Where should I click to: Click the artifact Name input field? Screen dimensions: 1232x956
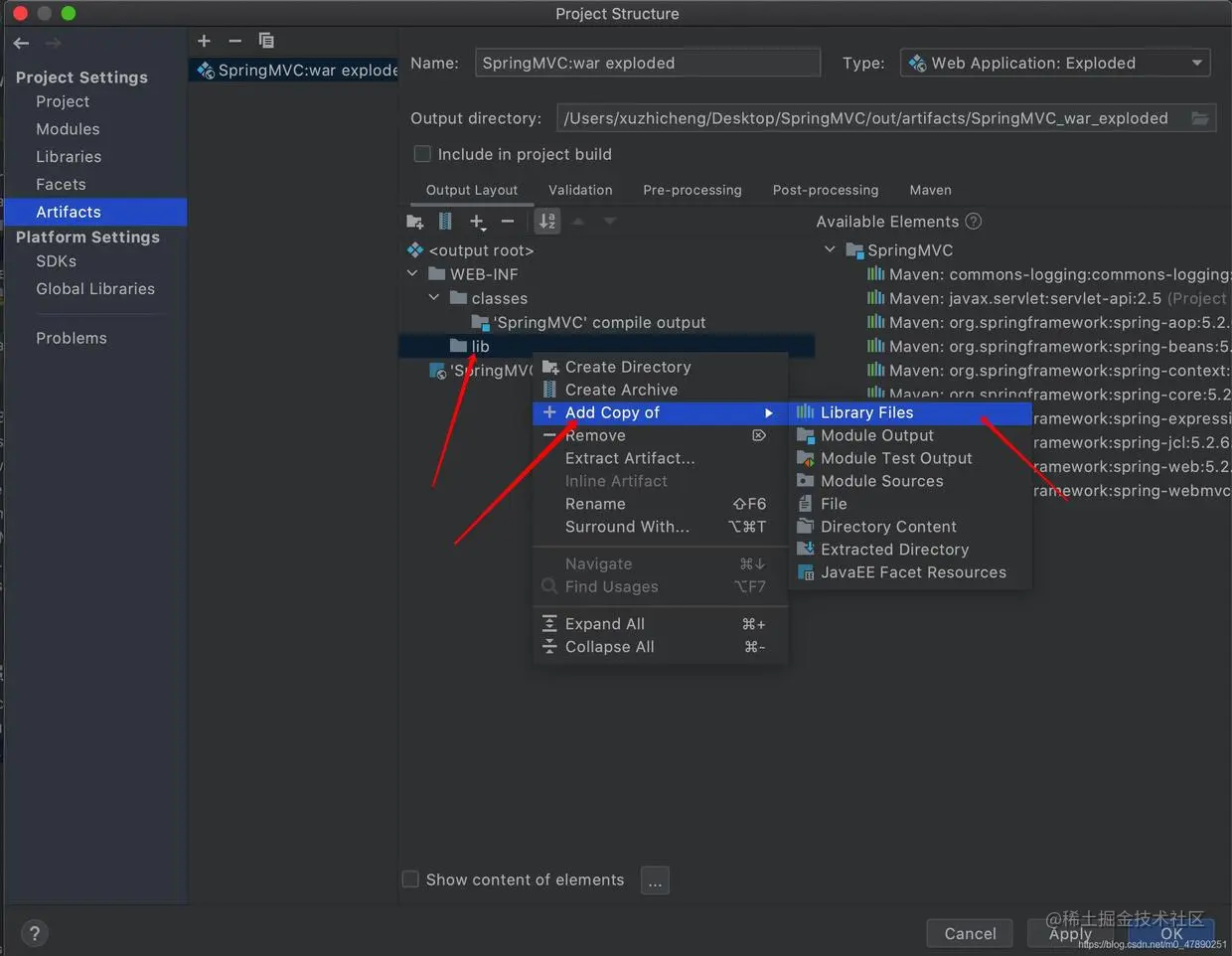point(648,63)
